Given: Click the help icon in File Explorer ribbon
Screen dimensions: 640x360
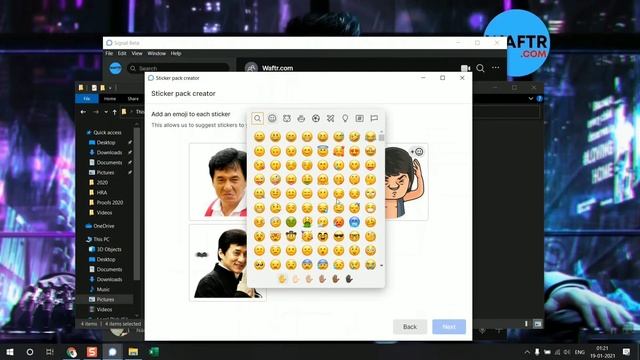Looking at the screenshot, I should pyautogui.click(x=539, y=98).
